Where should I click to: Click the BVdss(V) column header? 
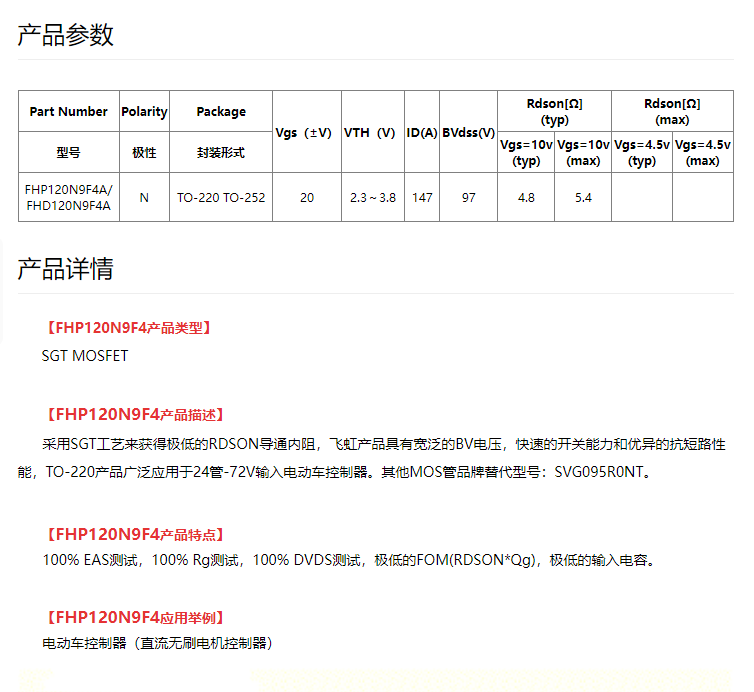pos(469,132)
